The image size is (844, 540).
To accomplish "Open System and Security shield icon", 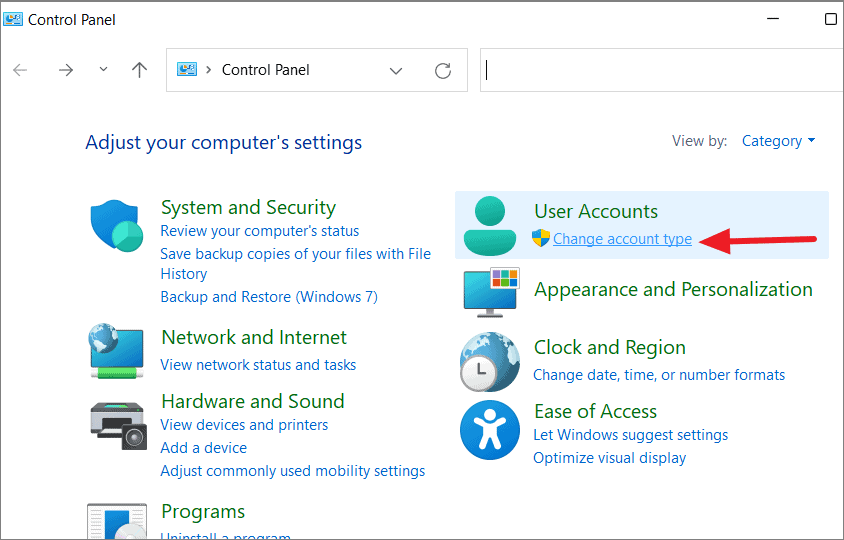I will pyautogui.click(x=117, y=226).
